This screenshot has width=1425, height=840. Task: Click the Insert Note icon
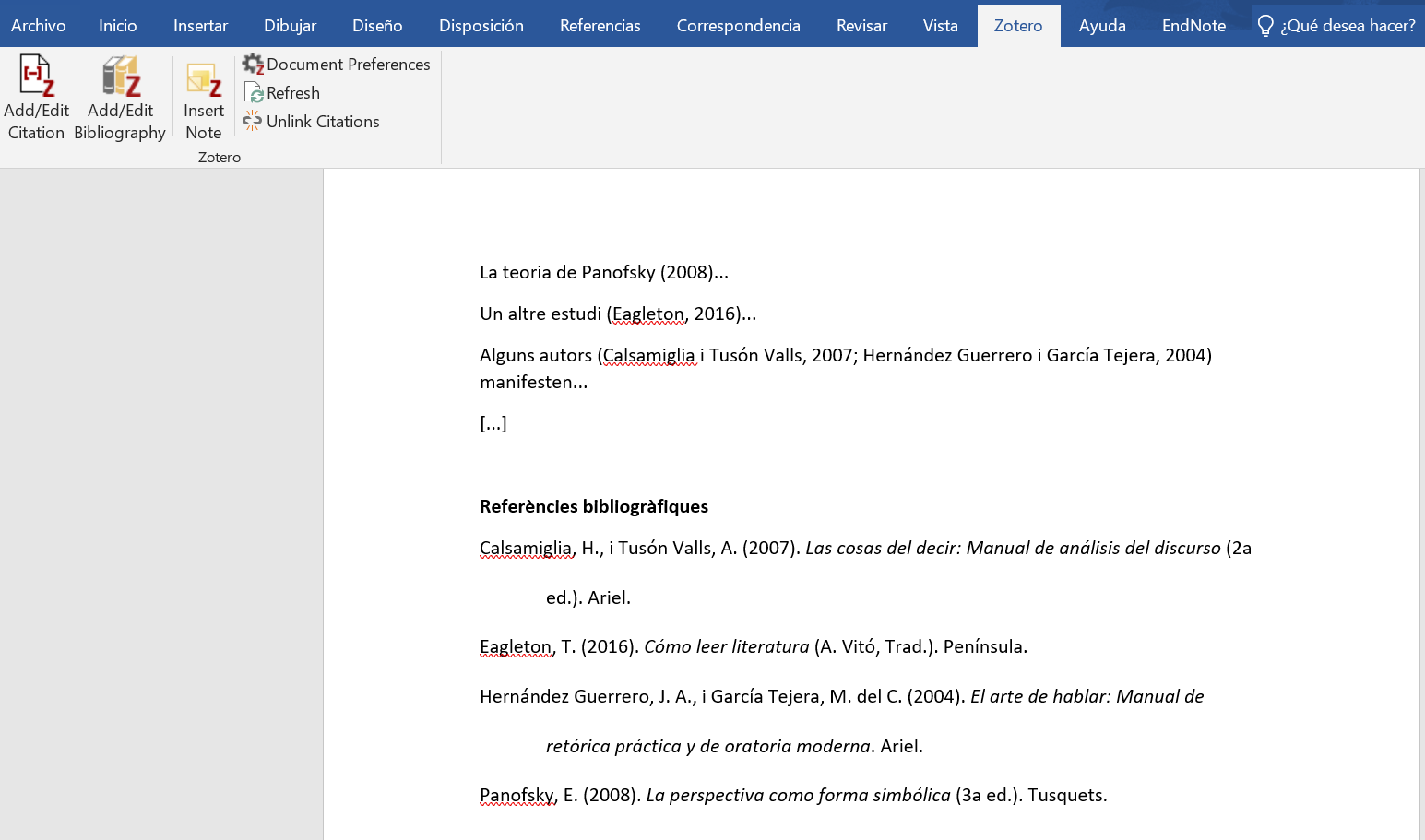[x=204, y=80]
